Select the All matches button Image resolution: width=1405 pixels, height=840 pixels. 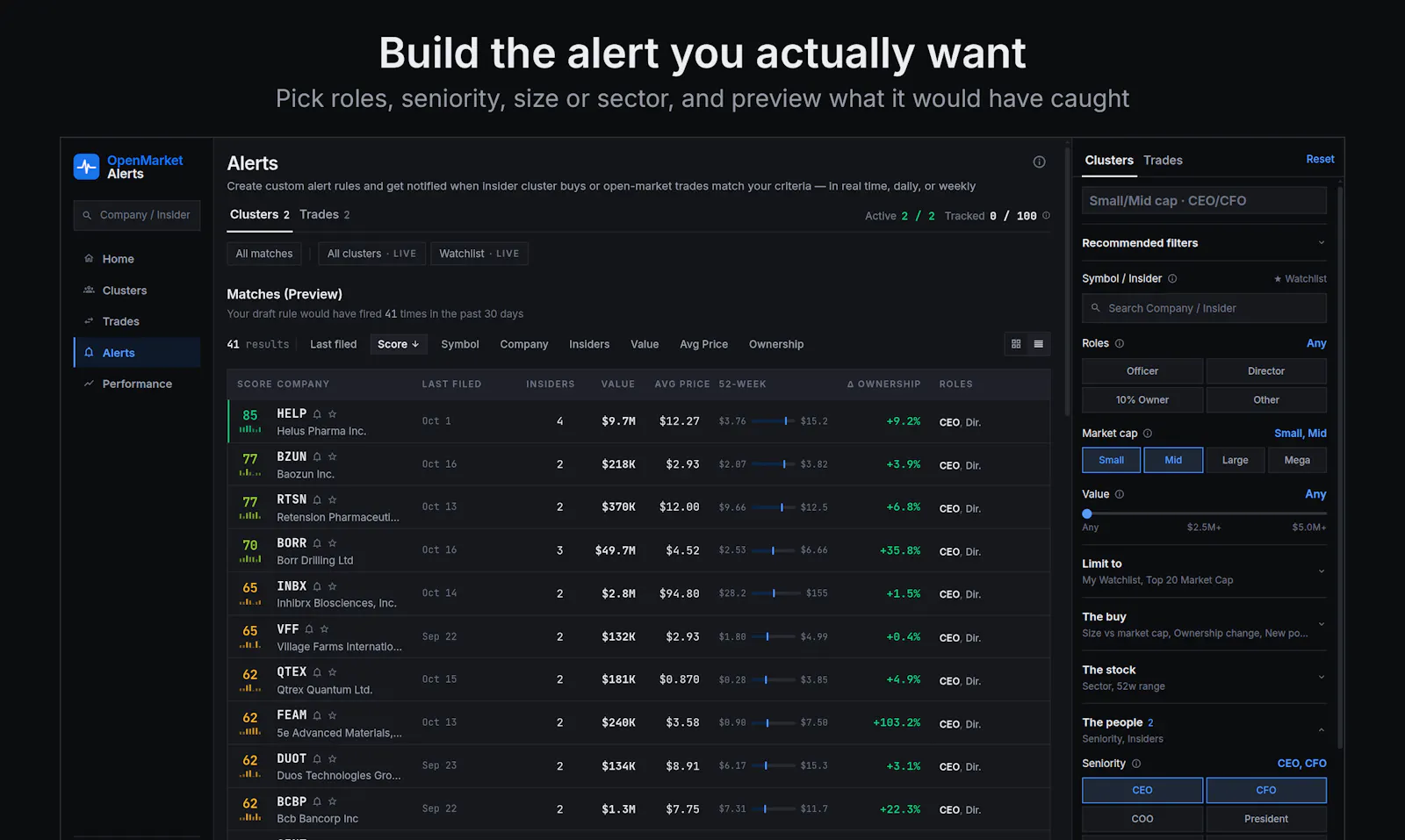pyautogui.click(x=264, y=254)
